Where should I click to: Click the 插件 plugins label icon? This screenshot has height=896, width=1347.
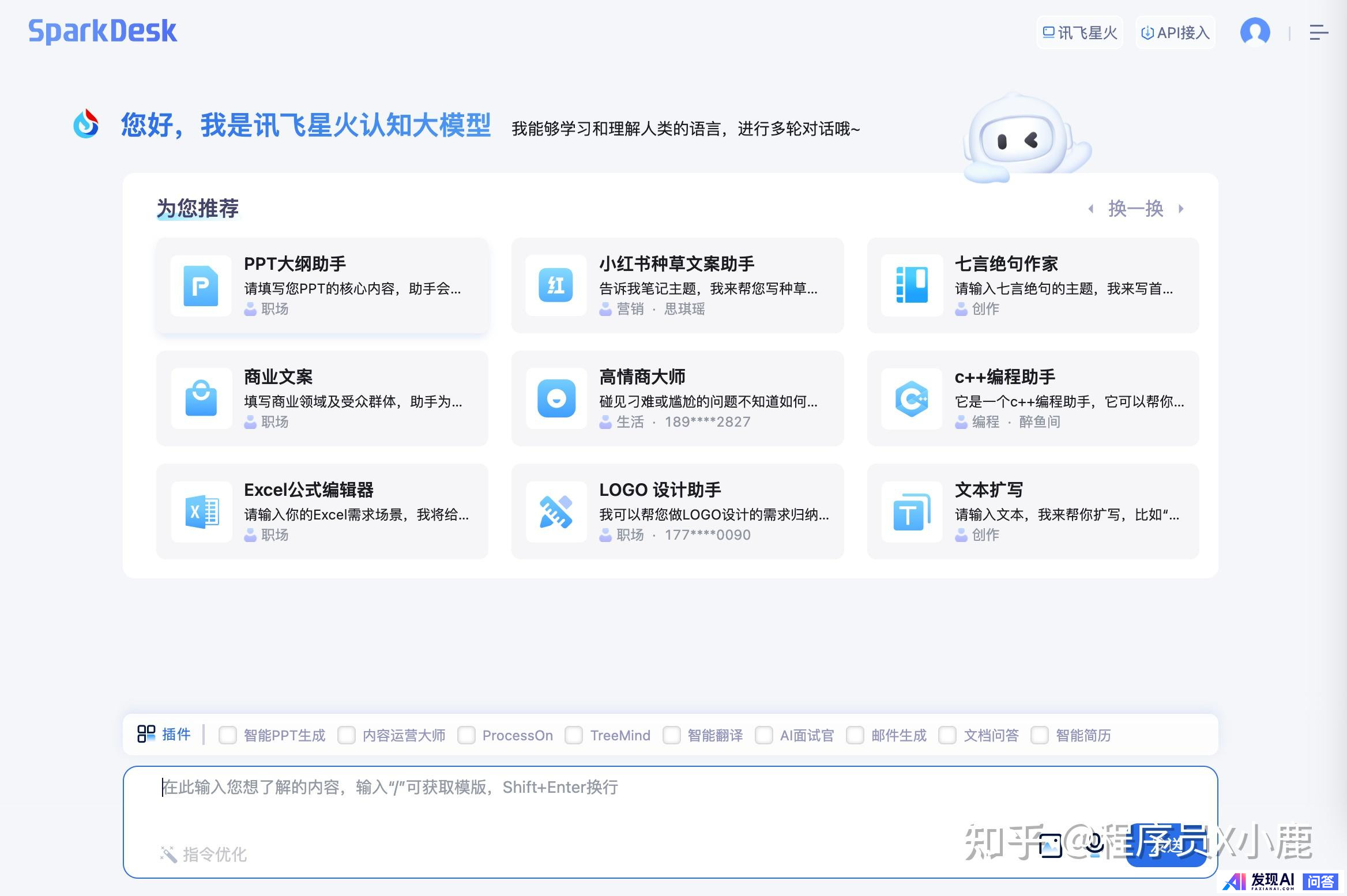click(x=146, y=734)
